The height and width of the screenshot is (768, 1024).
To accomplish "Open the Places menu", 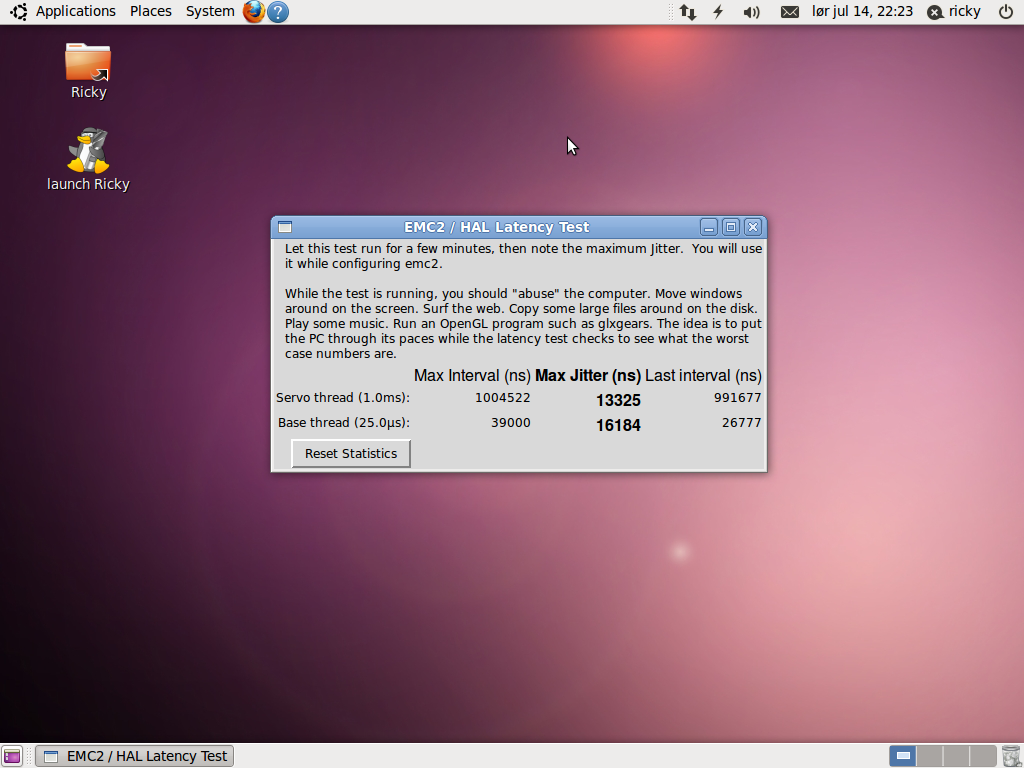I will [151, 11].
